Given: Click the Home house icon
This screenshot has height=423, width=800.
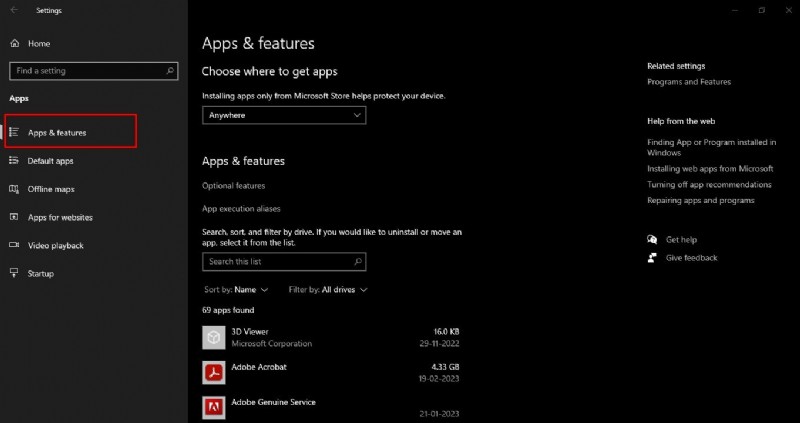Looking at the screenshot, I should point(15,43).
